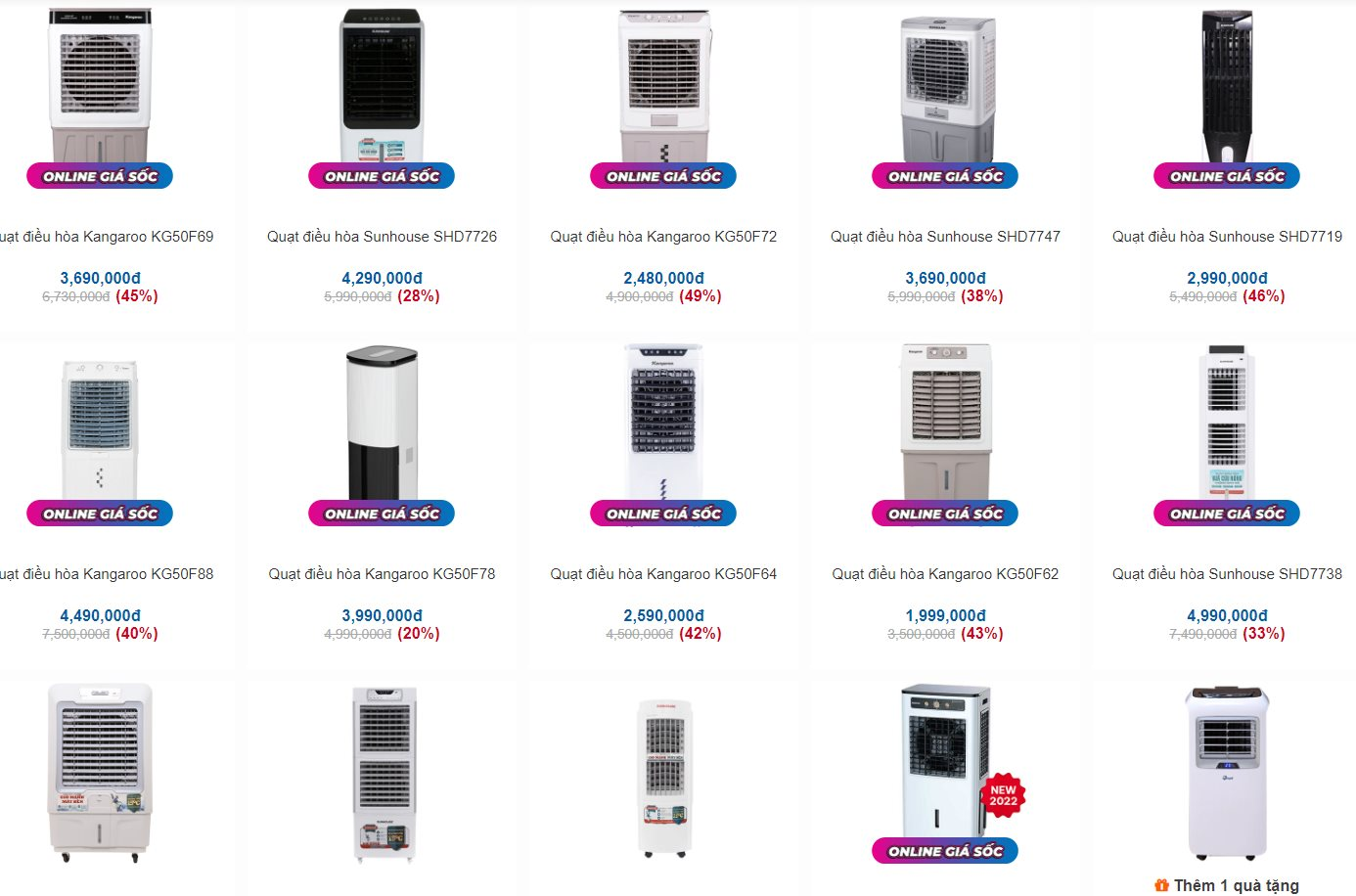This screenshot has height=896, width=1356.
Task: Open Sunhouse SHD7747 product title
Action: click(x=945, y=237)
